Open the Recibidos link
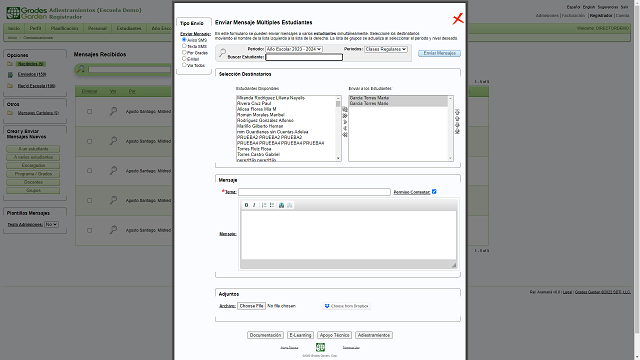Viewport: 640px width, 360px height. point(31,64)
